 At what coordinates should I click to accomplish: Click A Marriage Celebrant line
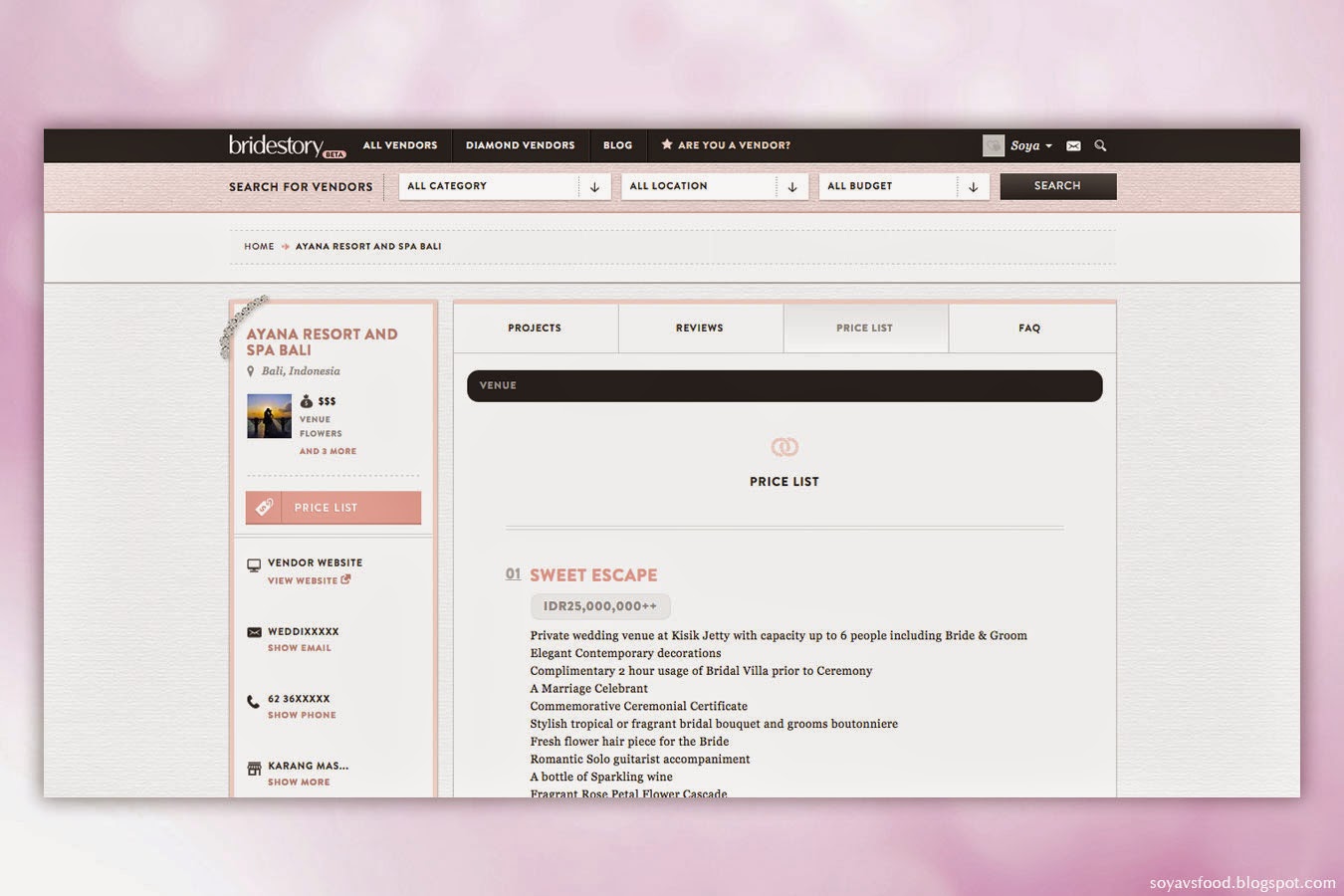pyautogui.click(x=588, y=689)
